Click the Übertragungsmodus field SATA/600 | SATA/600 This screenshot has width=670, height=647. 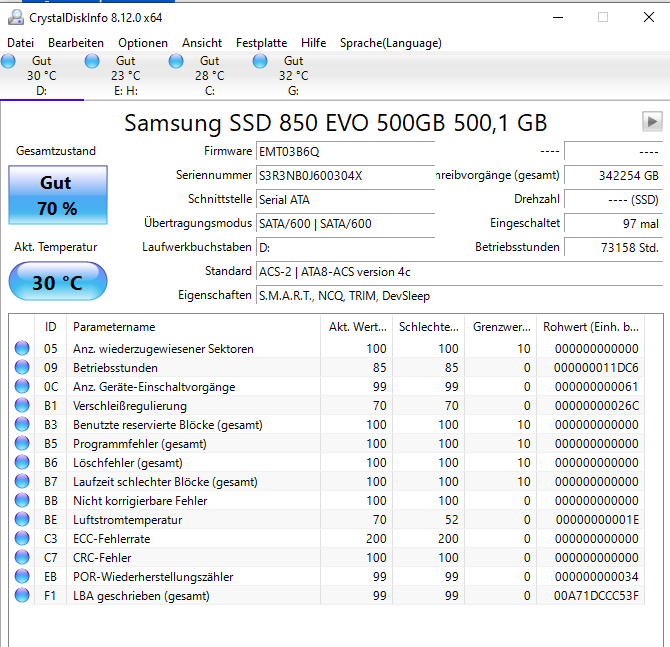345,224
